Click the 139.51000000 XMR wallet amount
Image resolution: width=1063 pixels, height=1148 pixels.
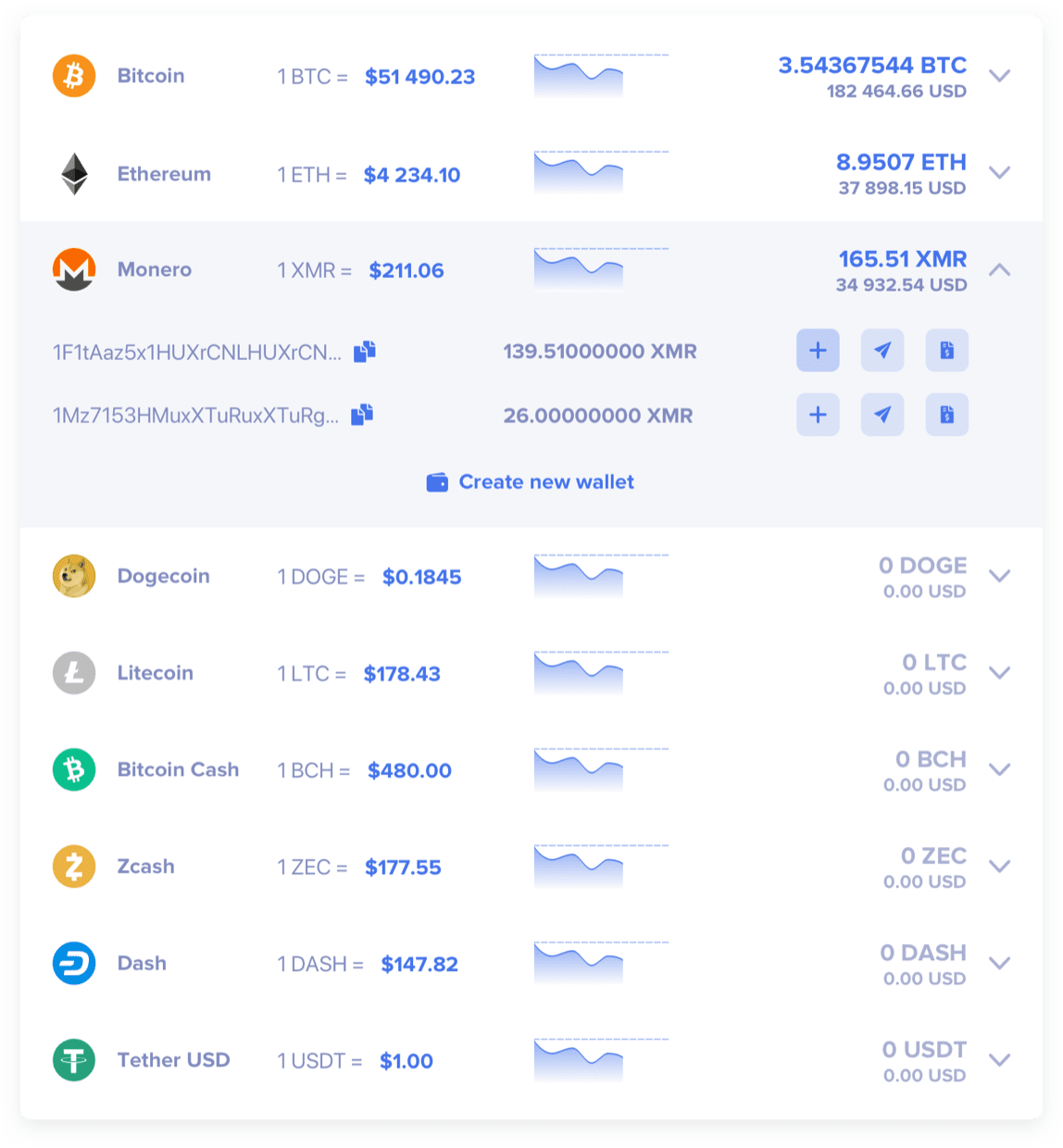pyautogui.click(x=600, y=351)
